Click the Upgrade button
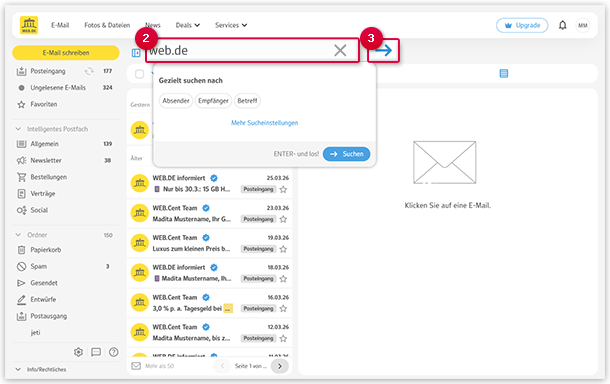 [x=522, y=25]
